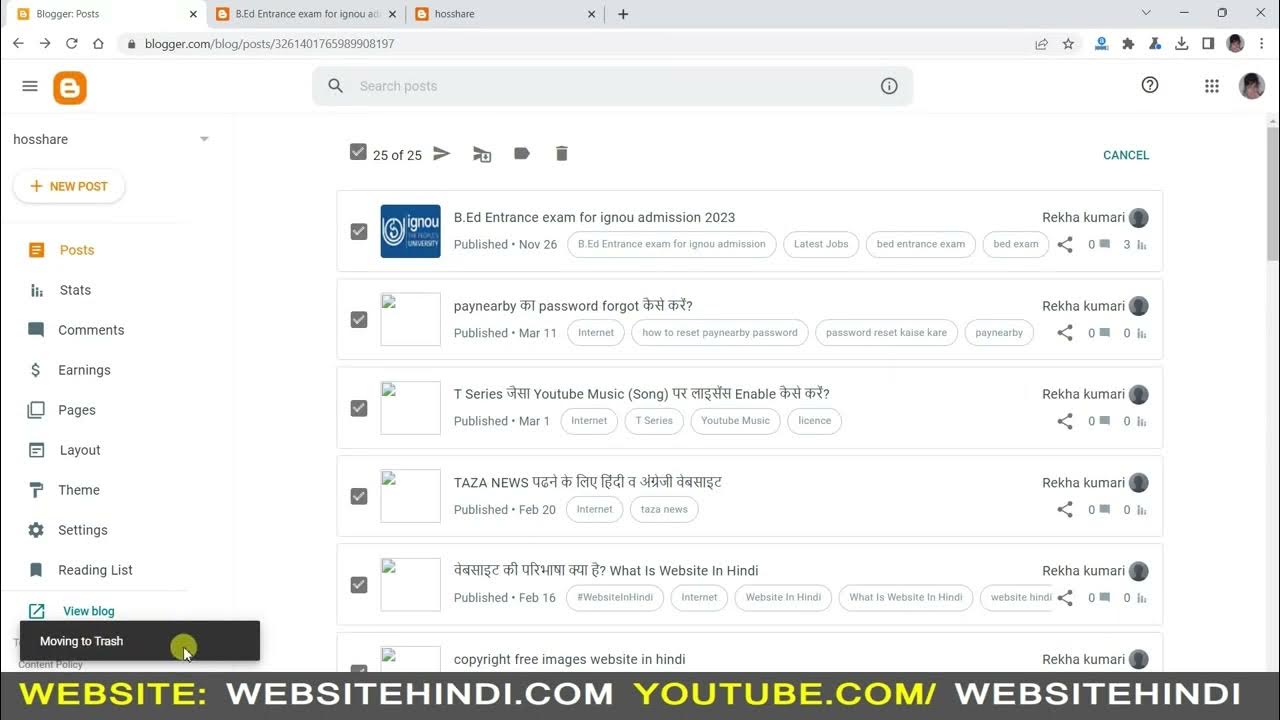1280x720 pixels.
Task: Delete selected posts with trash icon
Action: point(562,153)
